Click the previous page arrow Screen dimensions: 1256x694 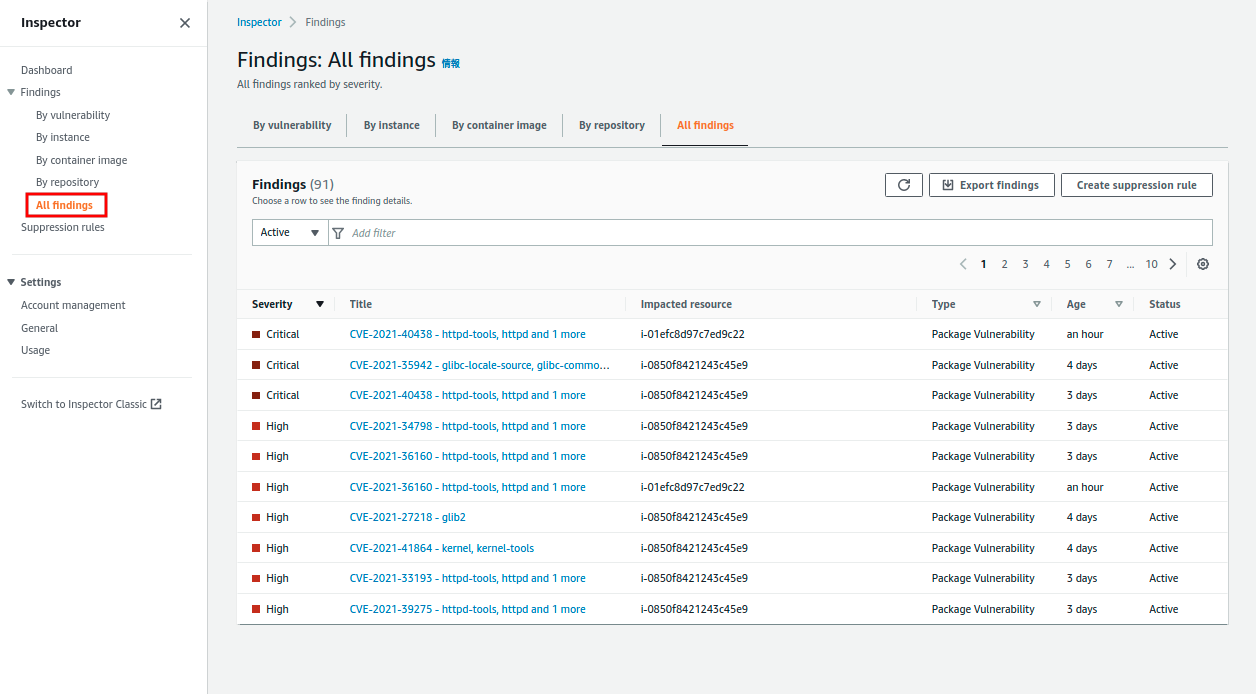click(963, 264)
